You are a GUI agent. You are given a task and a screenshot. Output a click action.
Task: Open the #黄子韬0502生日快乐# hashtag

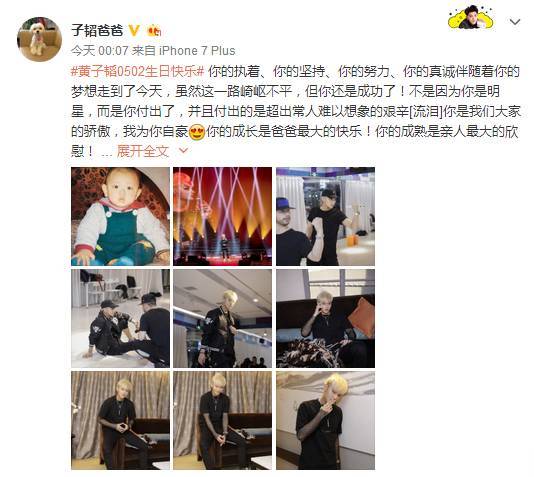pyautogui.click(x=137, y=71)
